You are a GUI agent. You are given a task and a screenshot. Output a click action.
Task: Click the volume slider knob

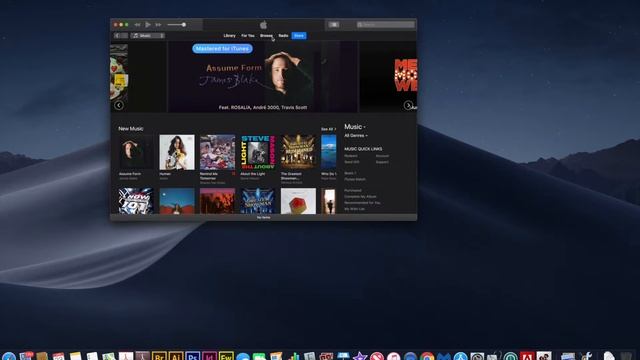(x=184, y=25)
